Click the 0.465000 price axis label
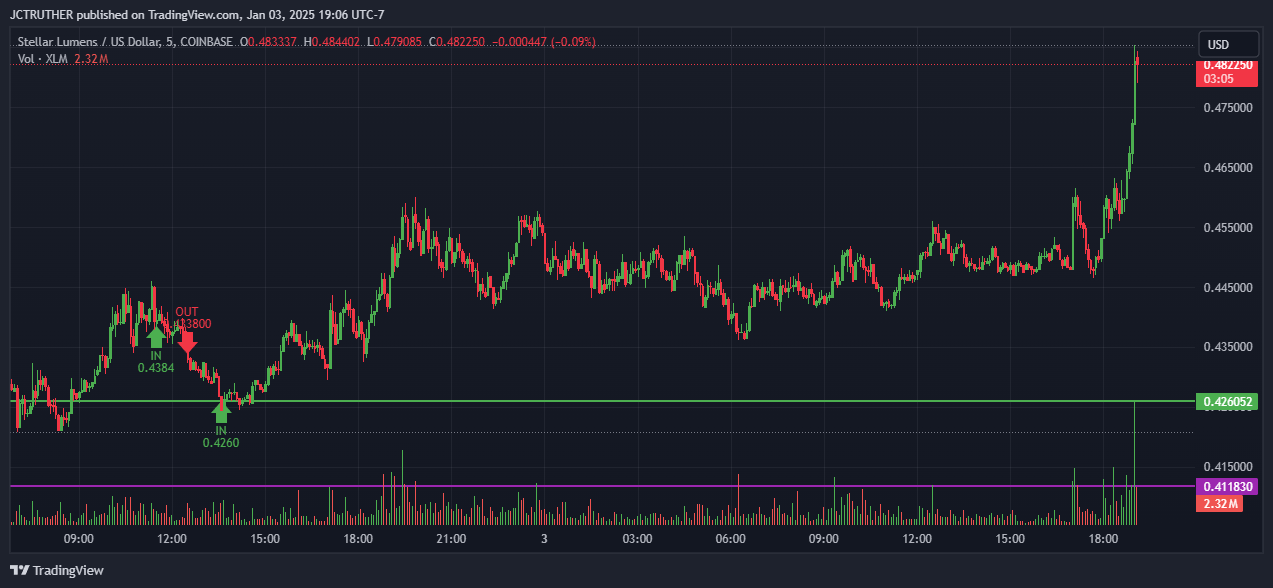Screen dimensions: 1273x588 coord(1228,167)
